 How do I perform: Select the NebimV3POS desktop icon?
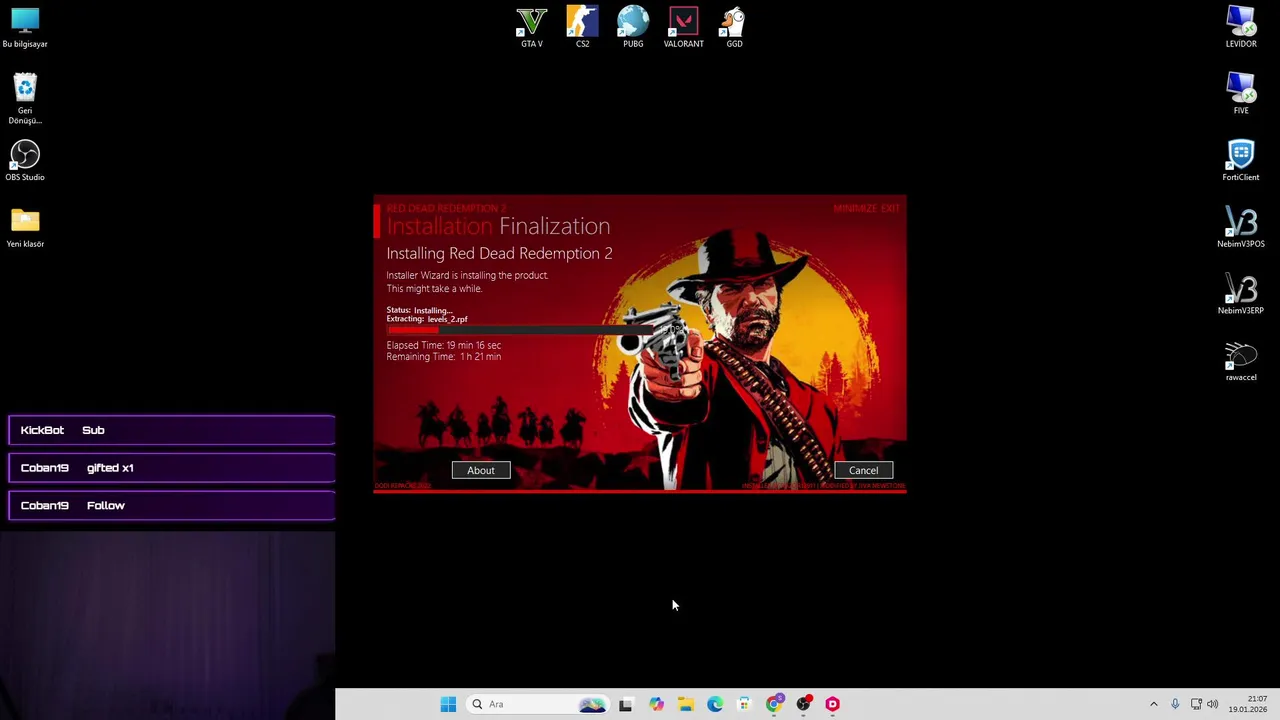(x=1241, y=227)
